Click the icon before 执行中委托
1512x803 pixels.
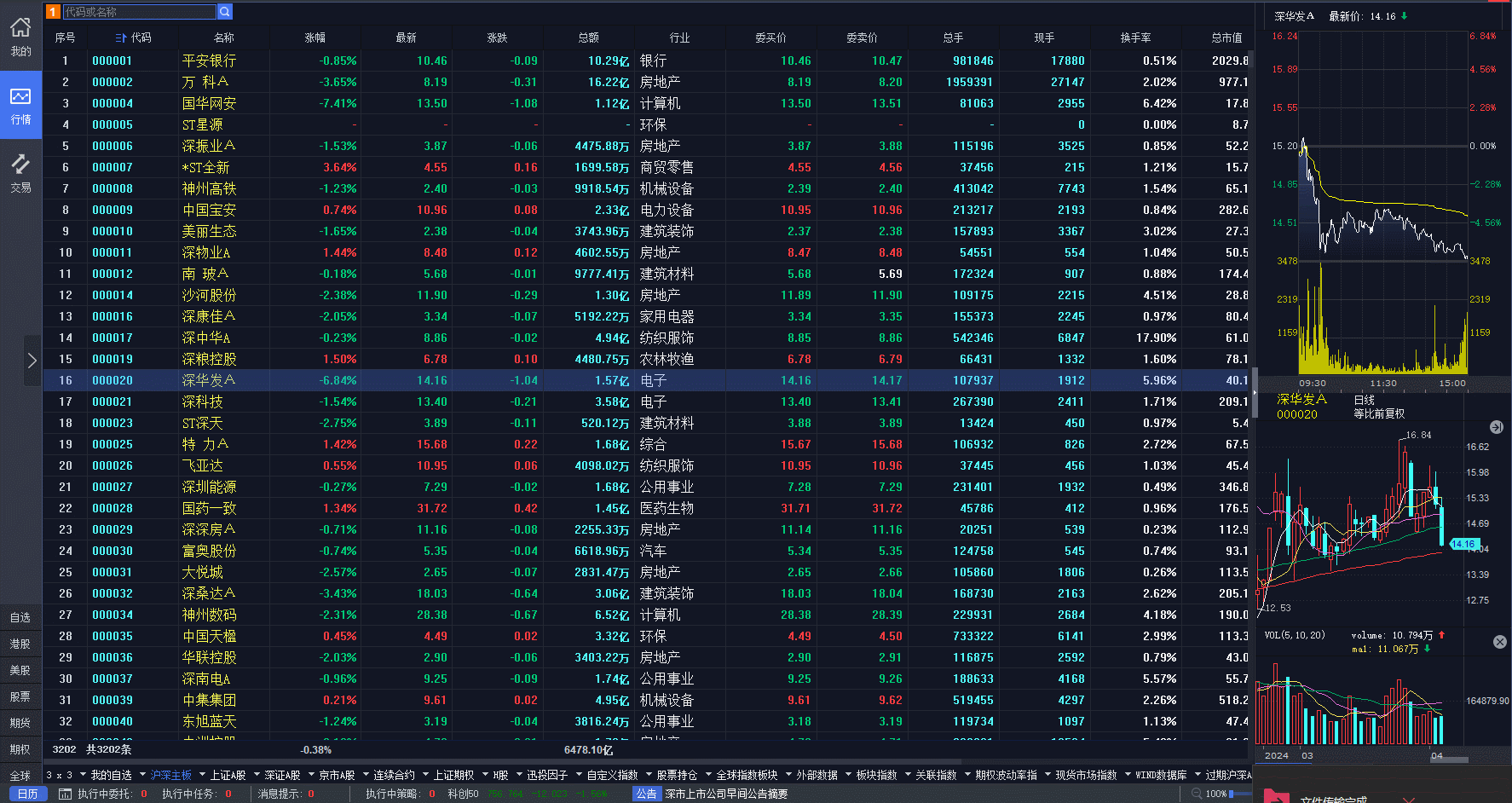[x=65, y=794]
